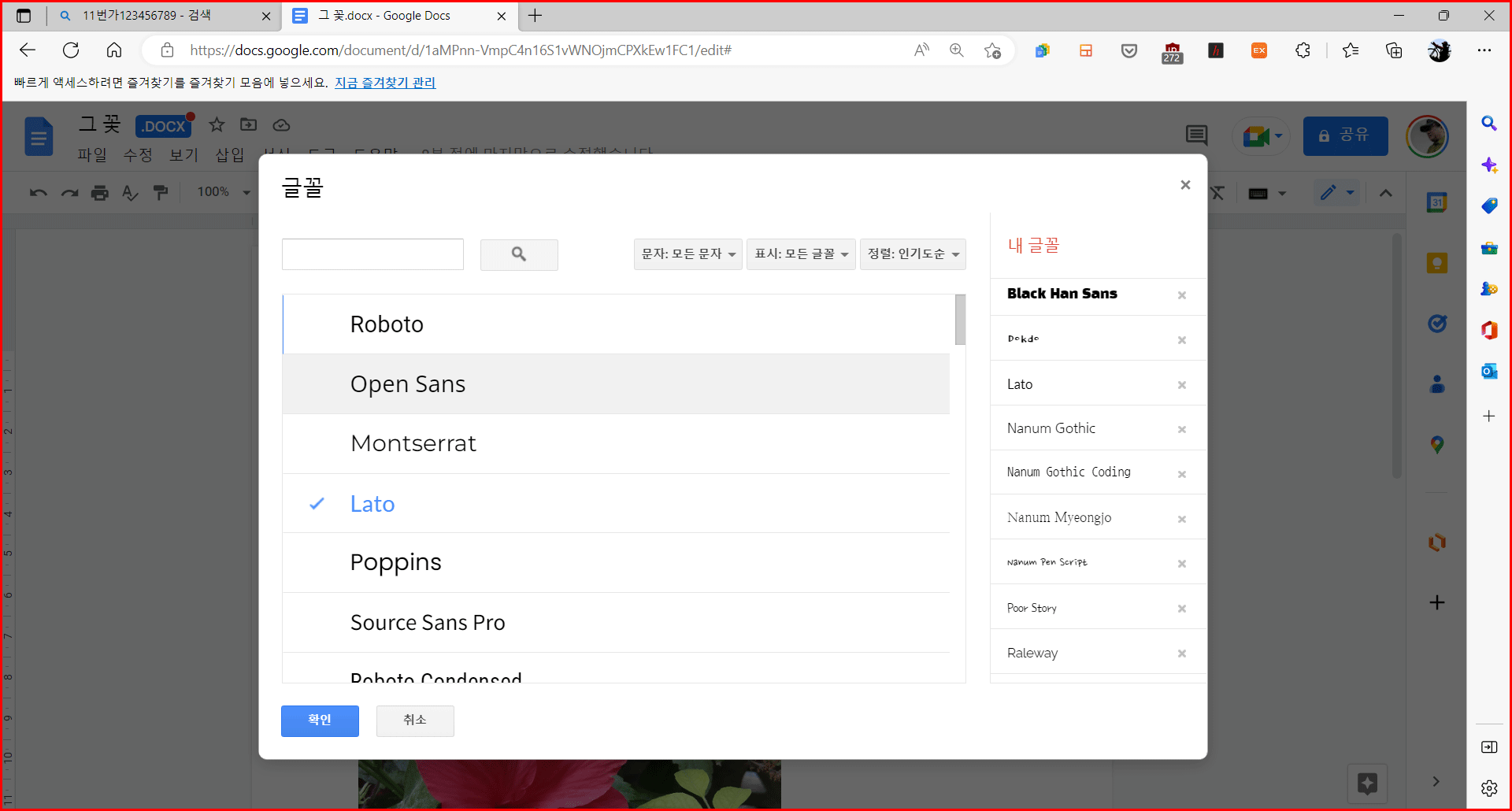Image resolution: width=1512 pixels, height=811 pixels.
Task: Click the move-to-folder icon
Action: coord(249,124)
